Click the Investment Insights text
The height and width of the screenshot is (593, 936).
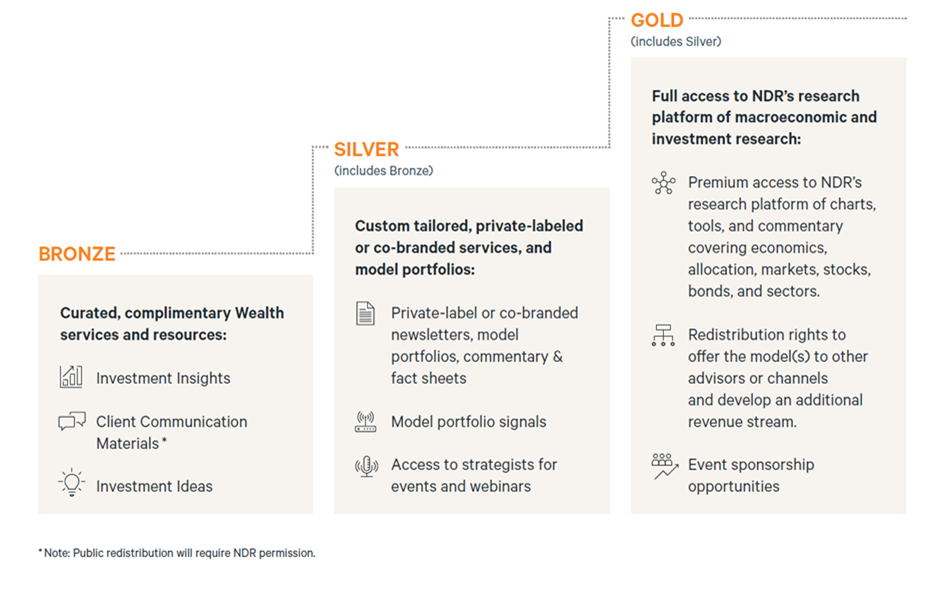click(163, 378)
